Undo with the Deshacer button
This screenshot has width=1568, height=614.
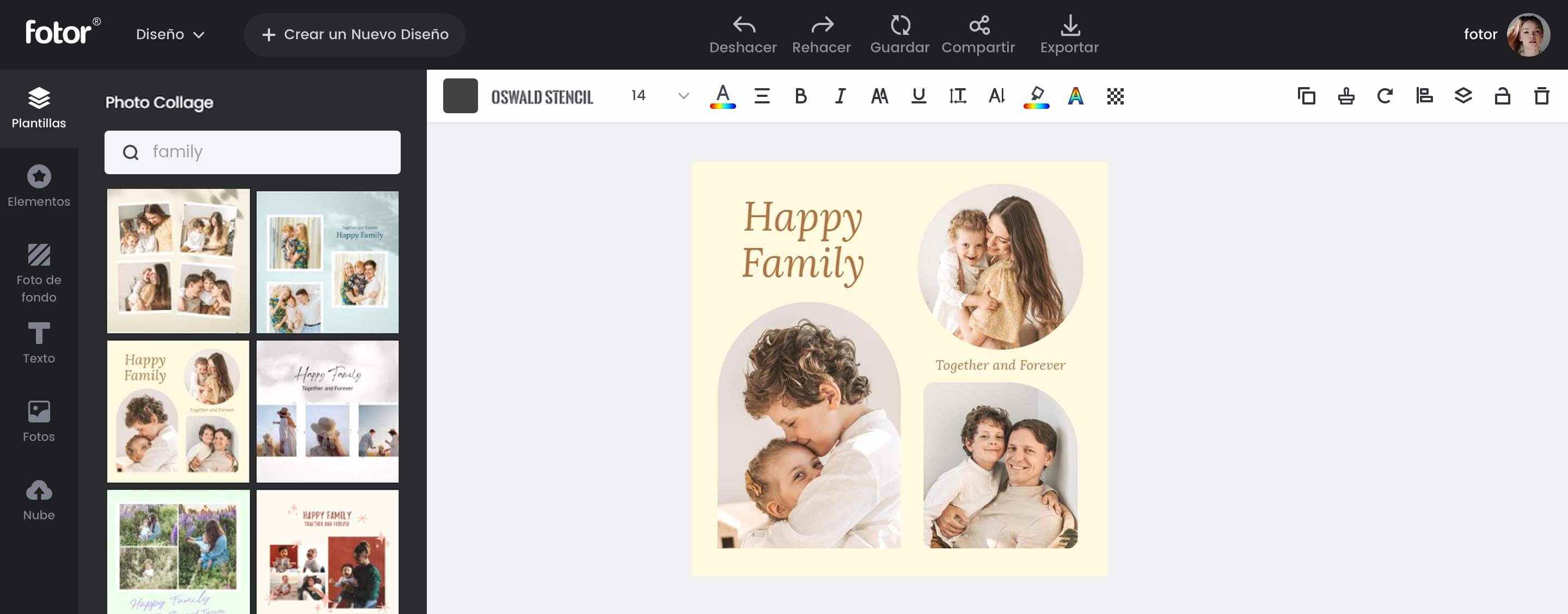(743, 35)
